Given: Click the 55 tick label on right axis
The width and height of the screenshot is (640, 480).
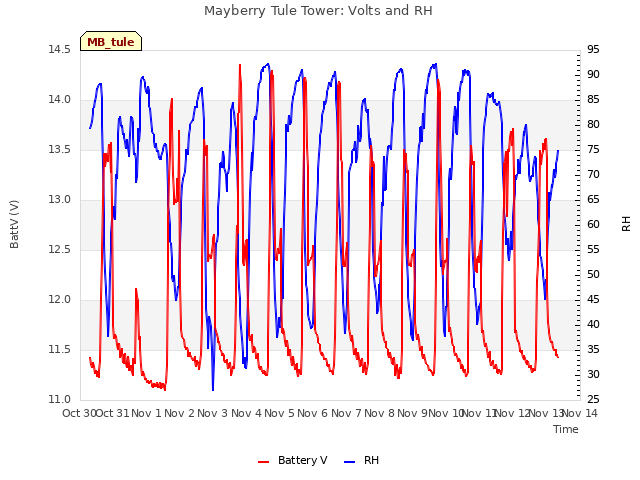Looking at the screenshot, I should coord(593,250).
